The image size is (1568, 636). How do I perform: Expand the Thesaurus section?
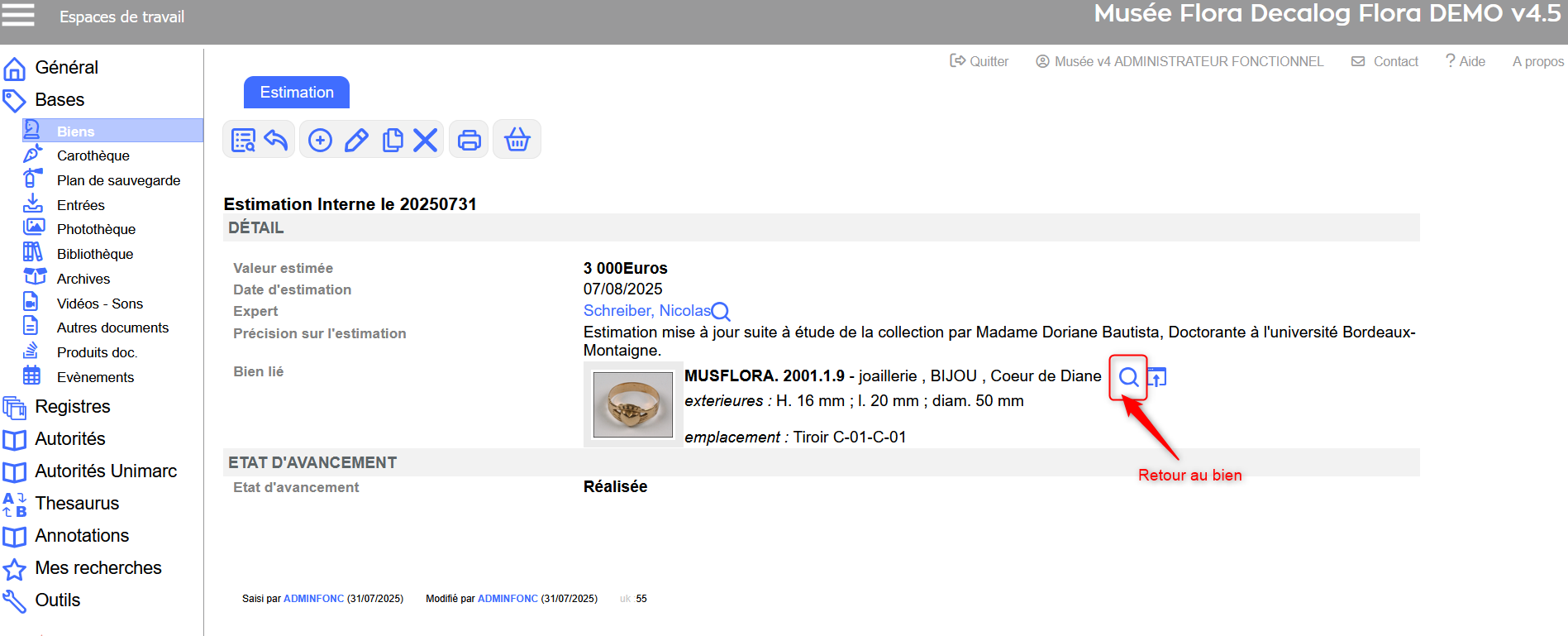[77, 503]
